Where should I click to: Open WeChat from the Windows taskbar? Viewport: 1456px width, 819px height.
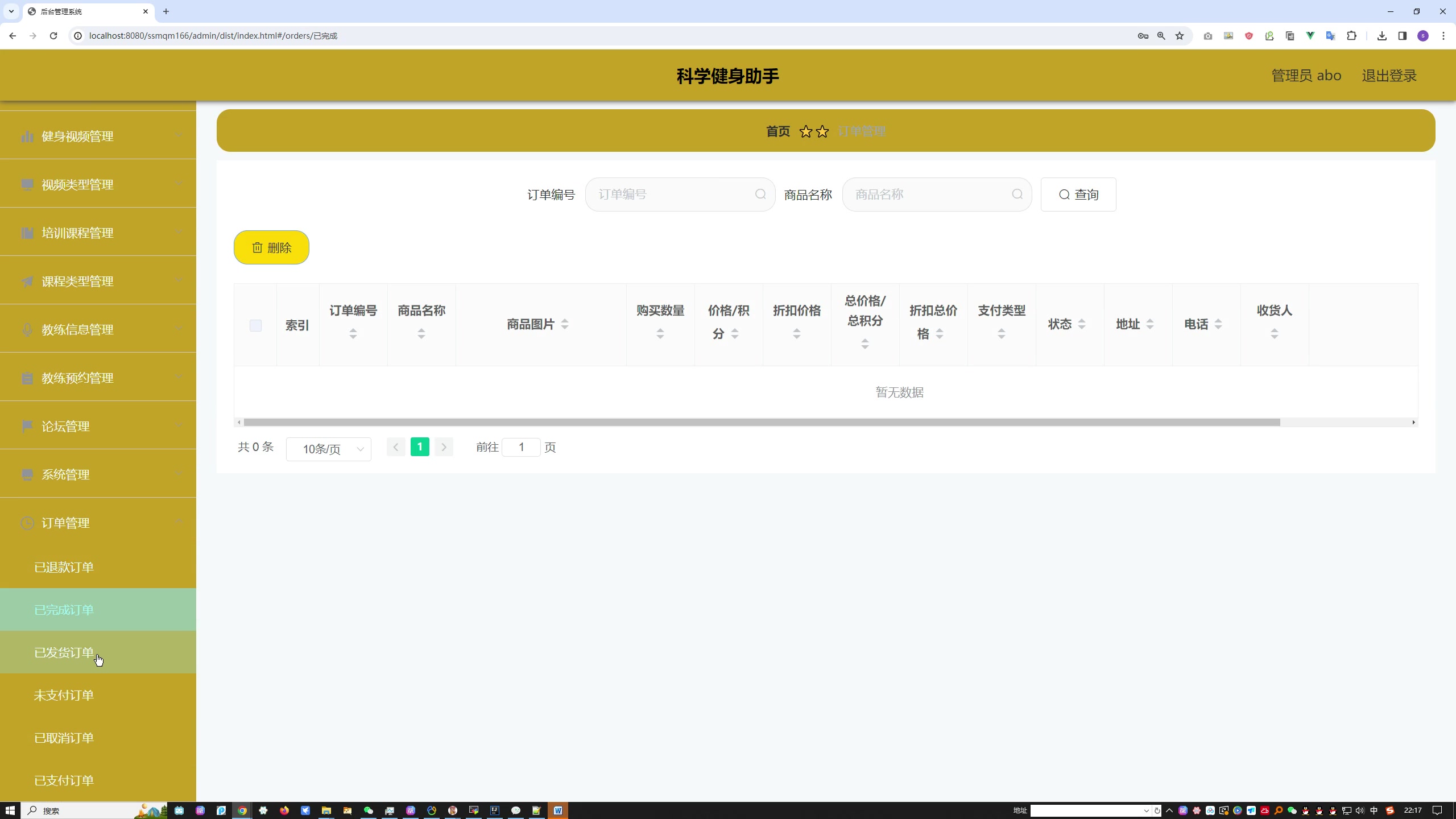(368, 810)
